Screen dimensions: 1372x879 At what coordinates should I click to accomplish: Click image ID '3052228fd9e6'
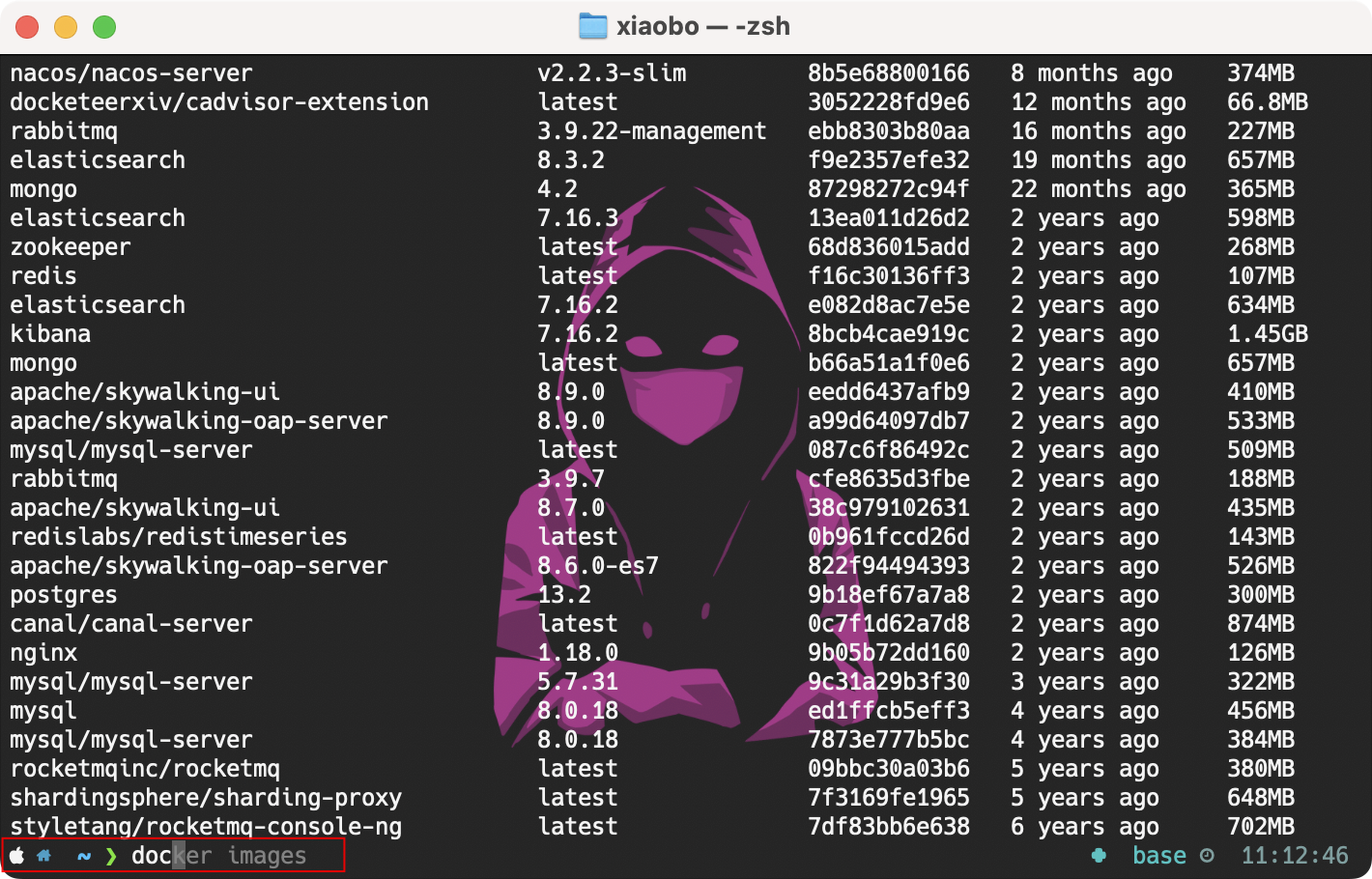click(889, 102)
